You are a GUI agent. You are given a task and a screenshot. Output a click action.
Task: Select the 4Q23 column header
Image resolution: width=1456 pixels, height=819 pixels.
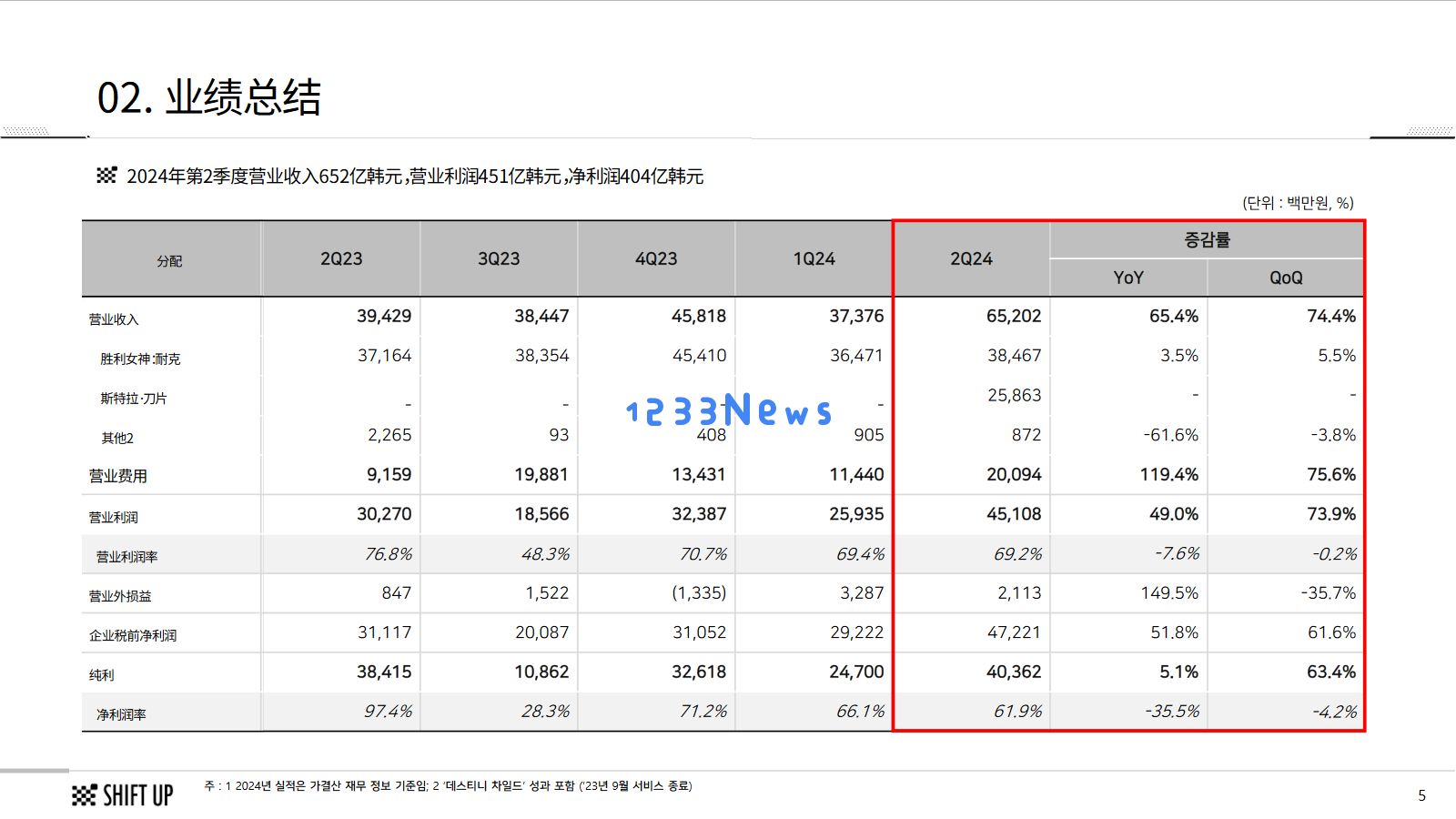656,259
